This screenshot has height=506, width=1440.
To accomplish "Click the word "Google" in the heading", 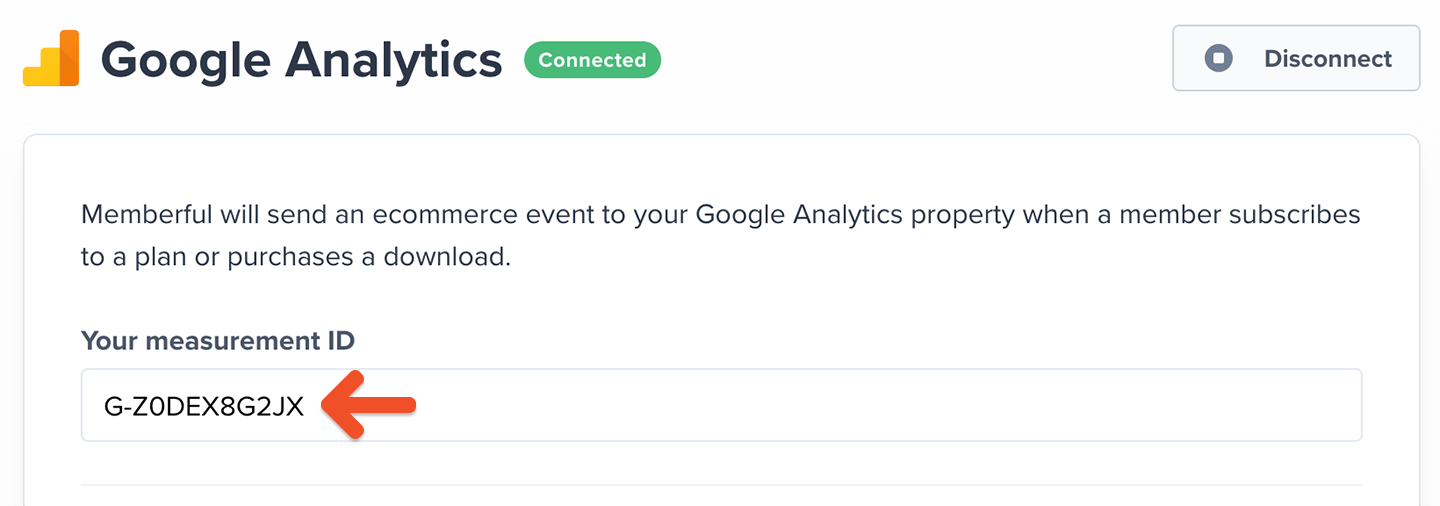I will pos(186,61).
